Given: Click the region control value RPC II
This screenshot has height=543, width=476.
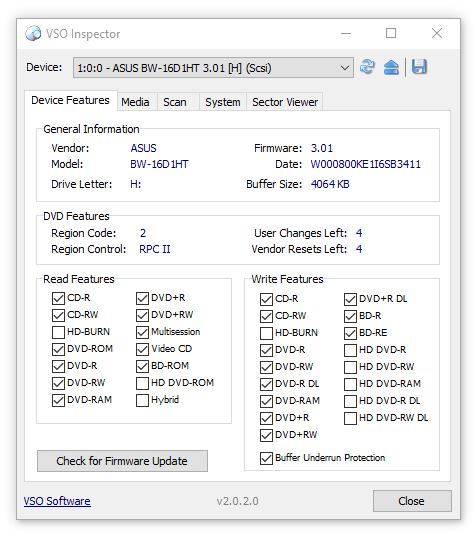Looking at the screenshot, I should 155,249.
